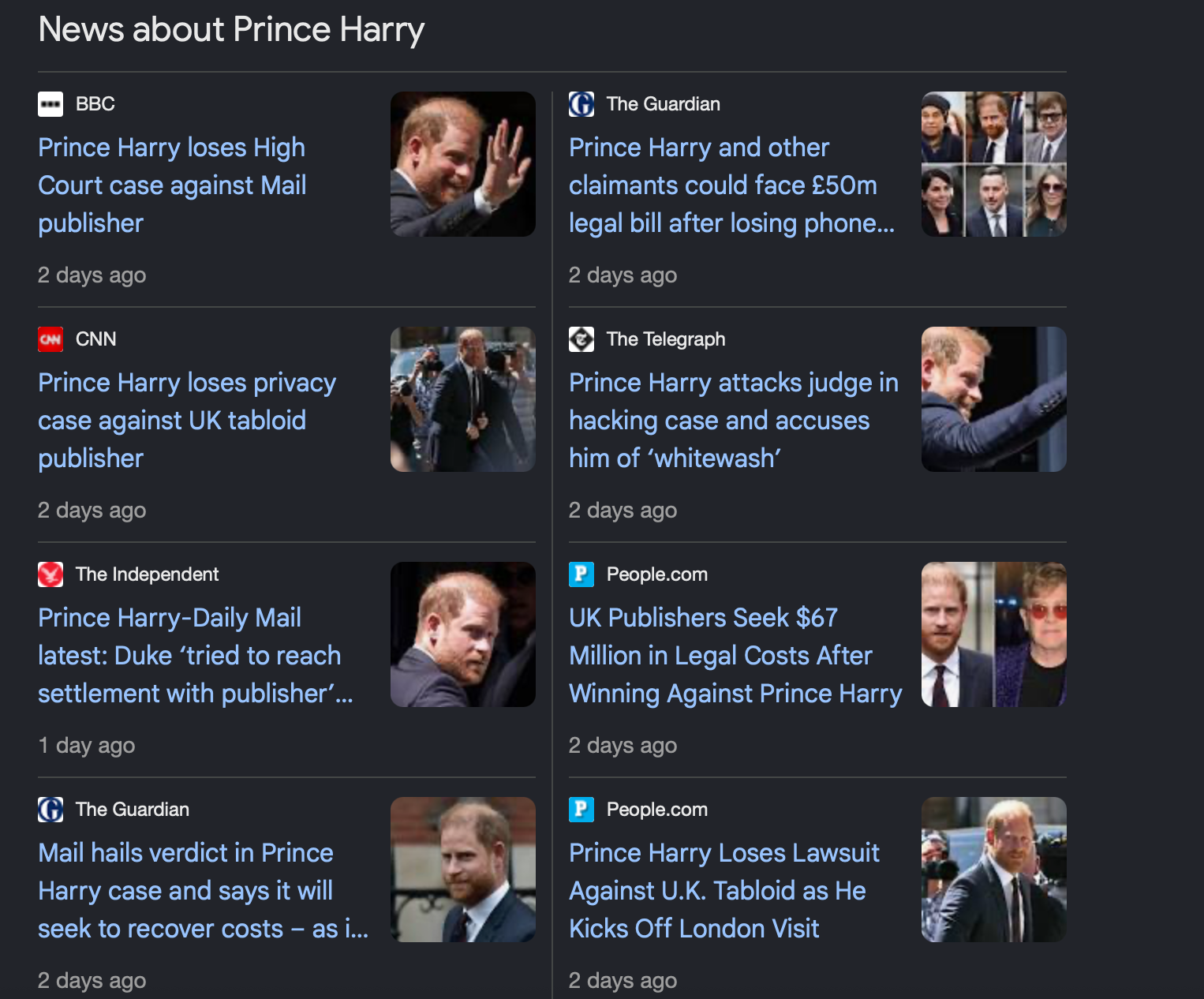Open 'Mail hails verdict' Guardian article
Viewport: 1204px width, 999px height.
click(204, 891)
